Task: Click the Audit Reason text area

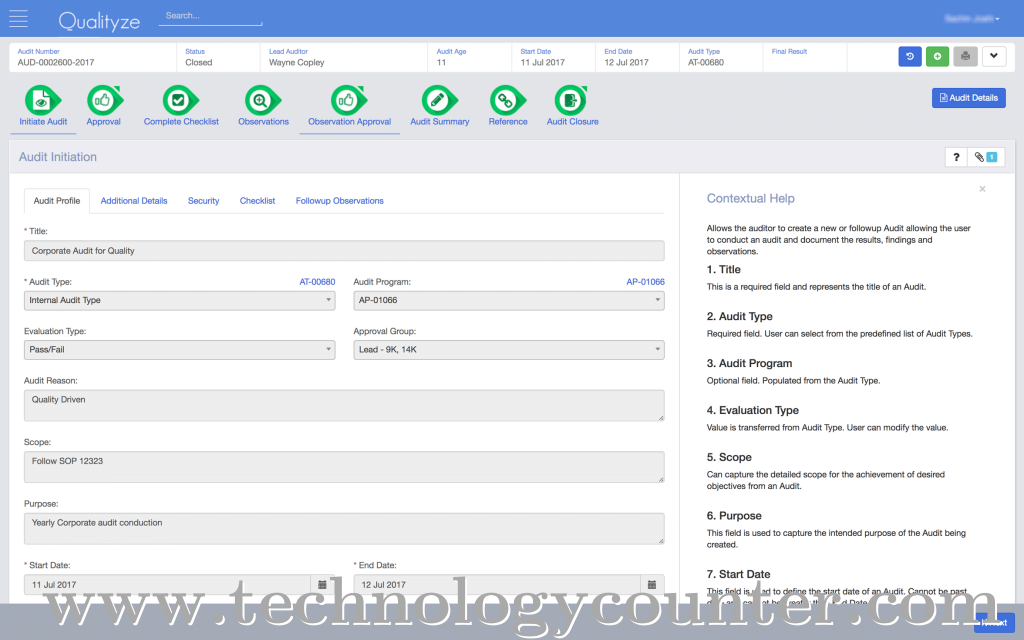Action: 344,406
